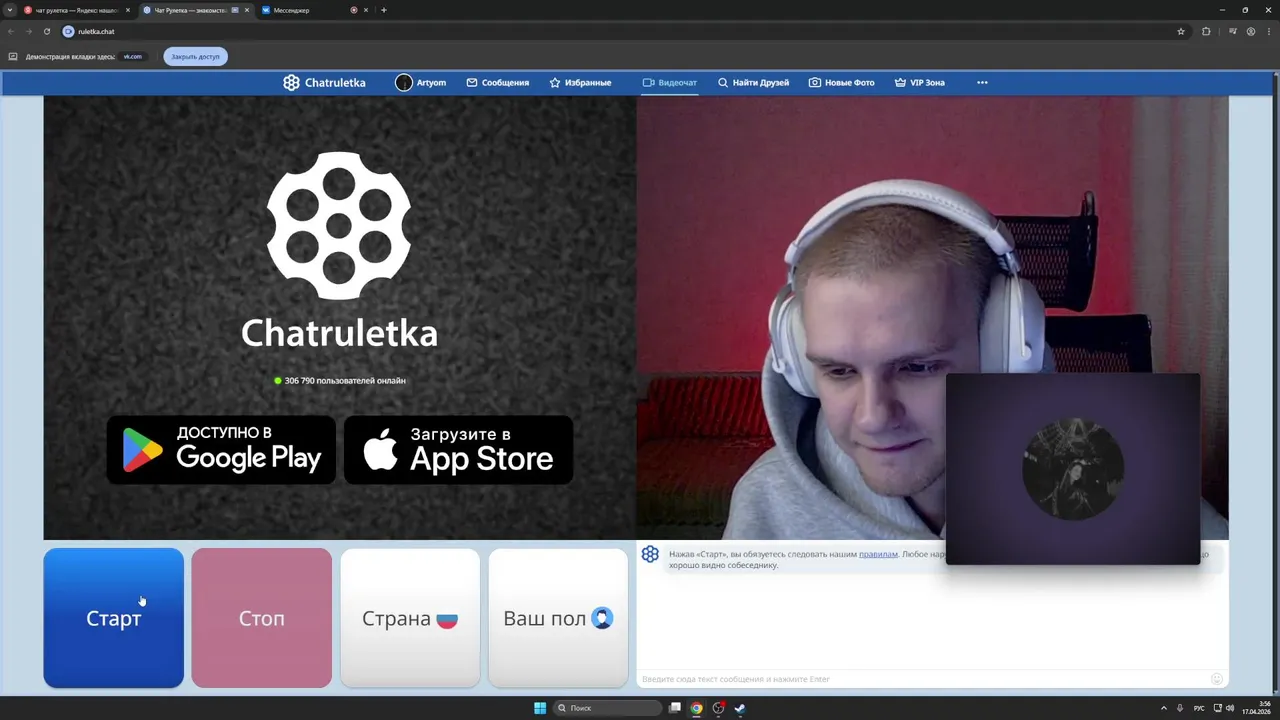Open the Steam taskbar icon
This screenshot has width=1280, height=720.
tap(740, 708)
